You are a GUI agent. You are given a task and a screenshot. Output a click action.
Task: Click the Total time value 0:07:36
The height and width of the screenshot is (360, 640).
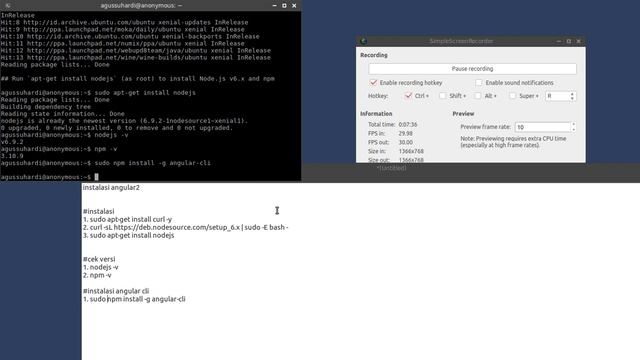click(x=408, y=124)
